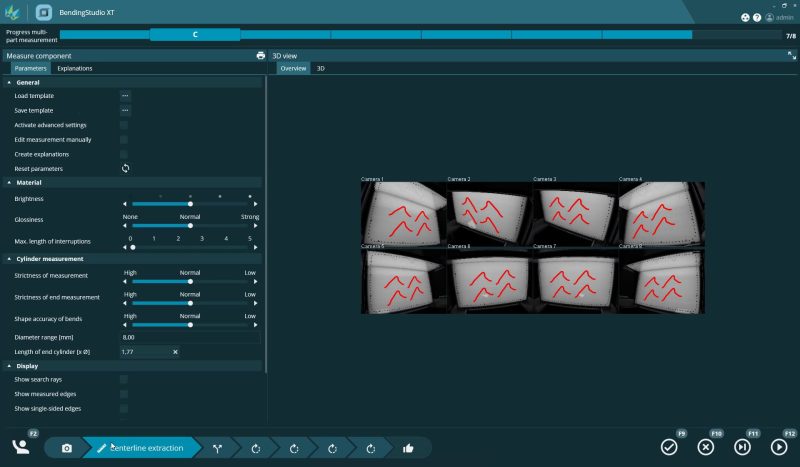Adjust the Brightness slider handle
The height and width of the screenshot is (467, 800).
(190, 204)
